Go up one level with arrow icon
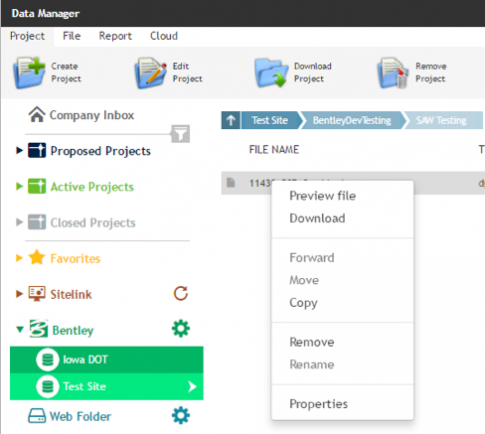This screenshot has height=434, width=485. point(231,120)
